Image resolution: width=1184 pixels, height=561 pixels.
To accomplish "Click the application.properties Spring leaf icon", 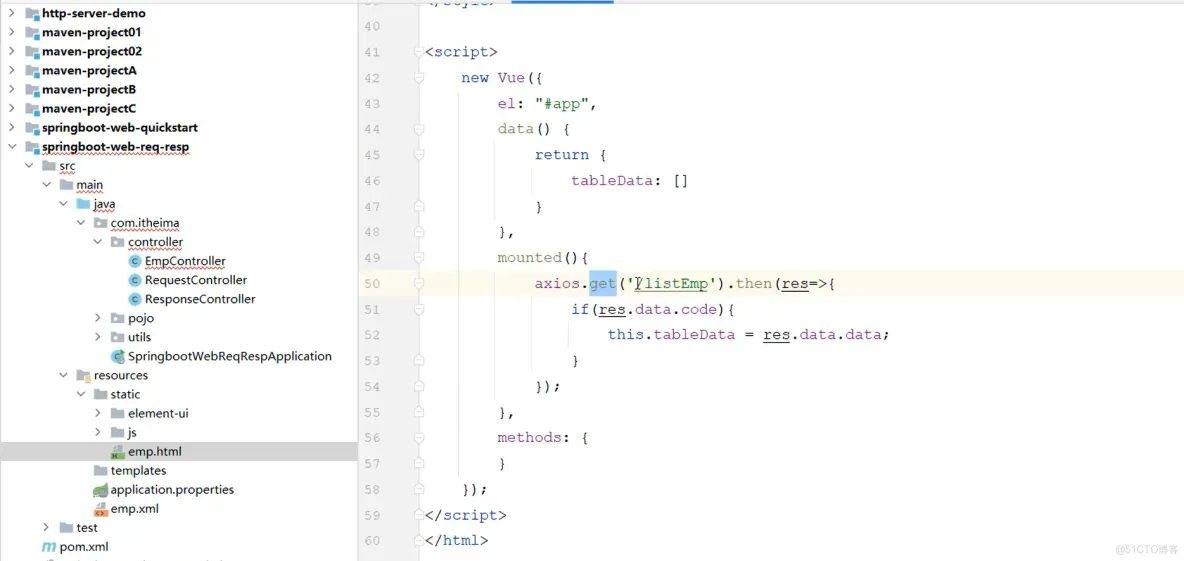I will [x=100, y=490].
